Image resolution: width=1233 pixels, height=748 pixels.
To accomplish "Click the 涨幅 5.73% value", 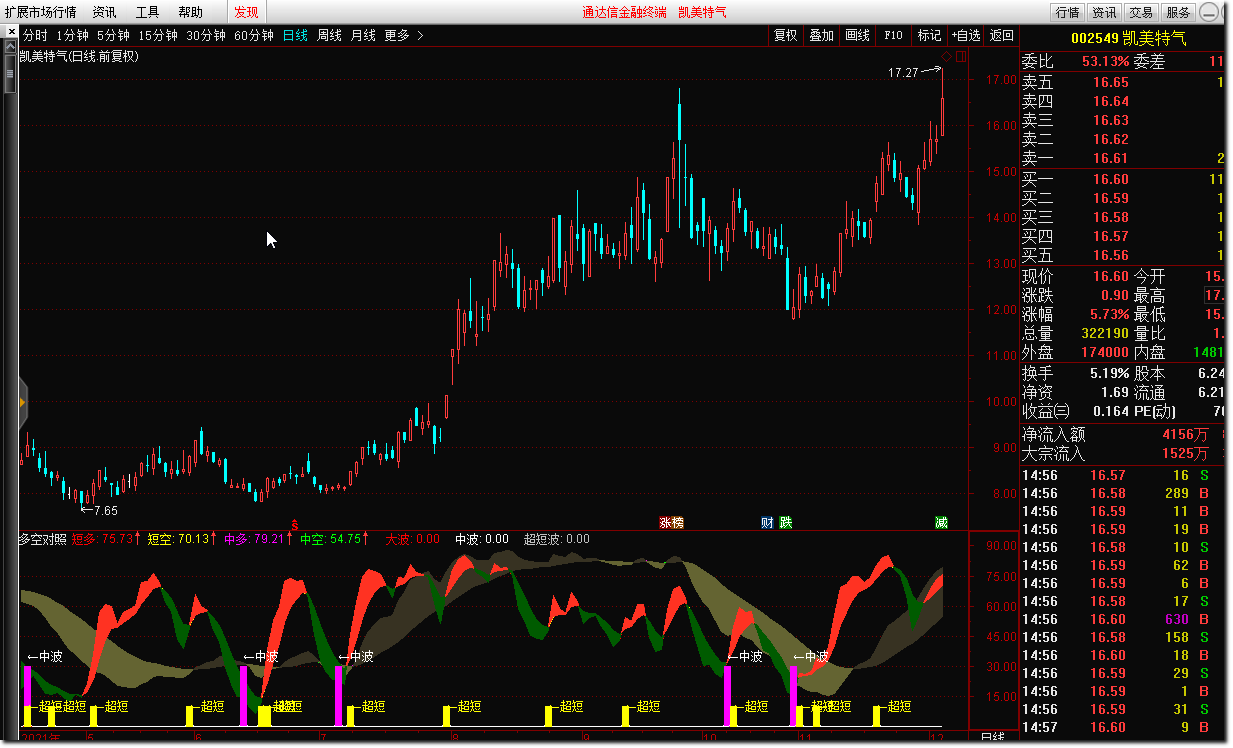I will click(1110, 314).
